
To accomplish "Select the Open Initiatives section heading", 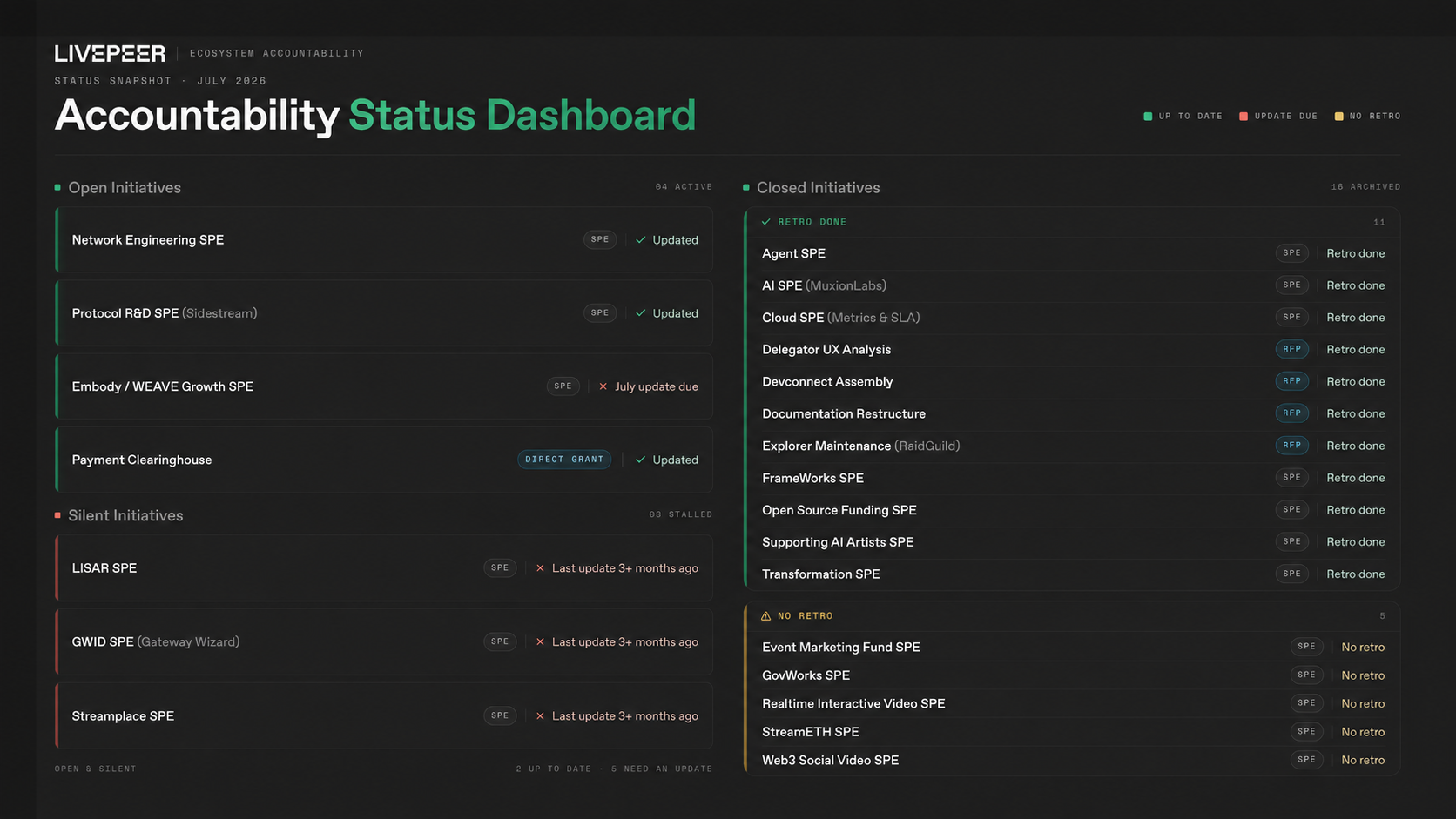I will [125, 188].
